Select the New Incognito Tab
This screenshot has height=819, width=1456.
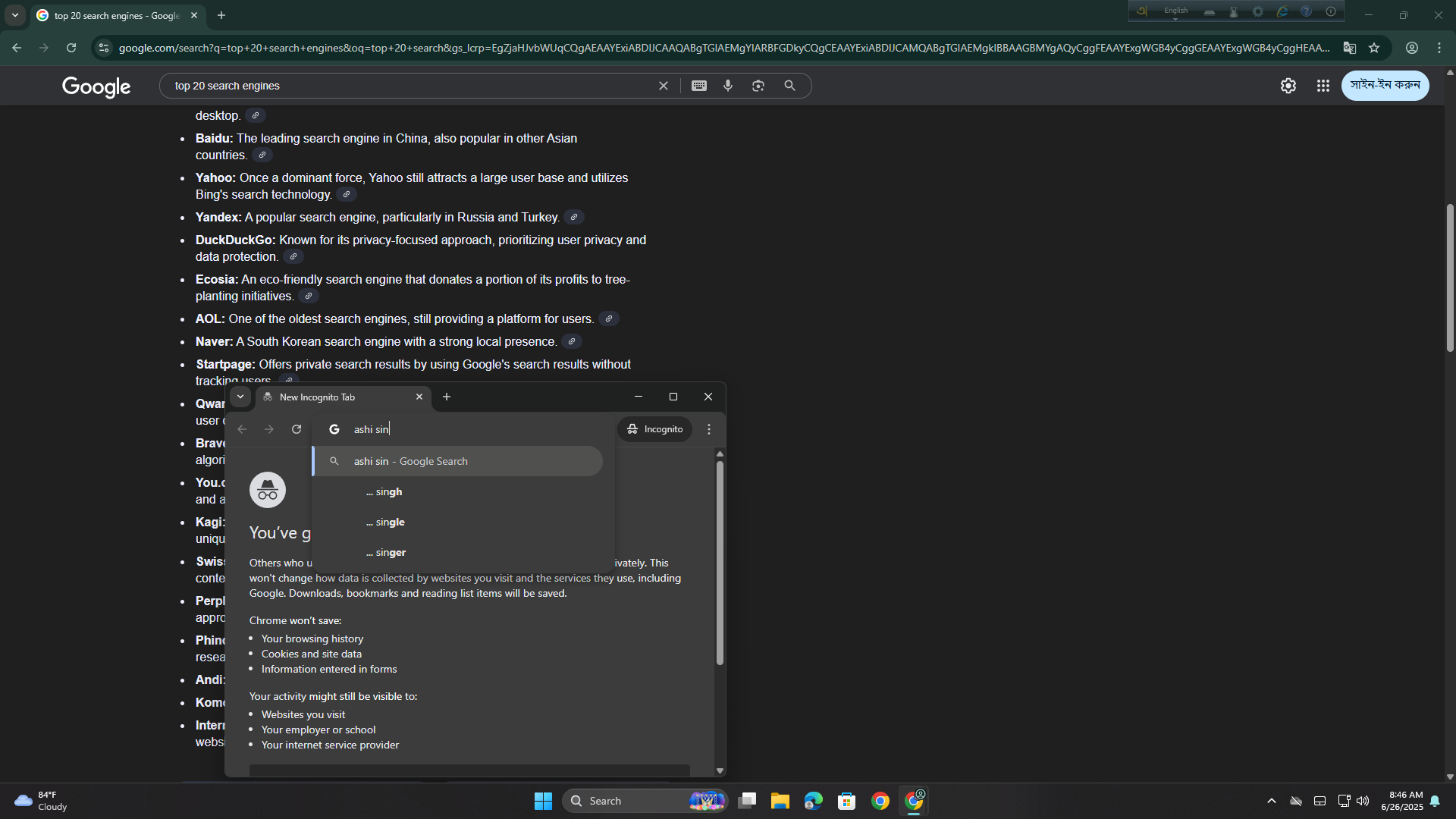(x=344, y=397)
